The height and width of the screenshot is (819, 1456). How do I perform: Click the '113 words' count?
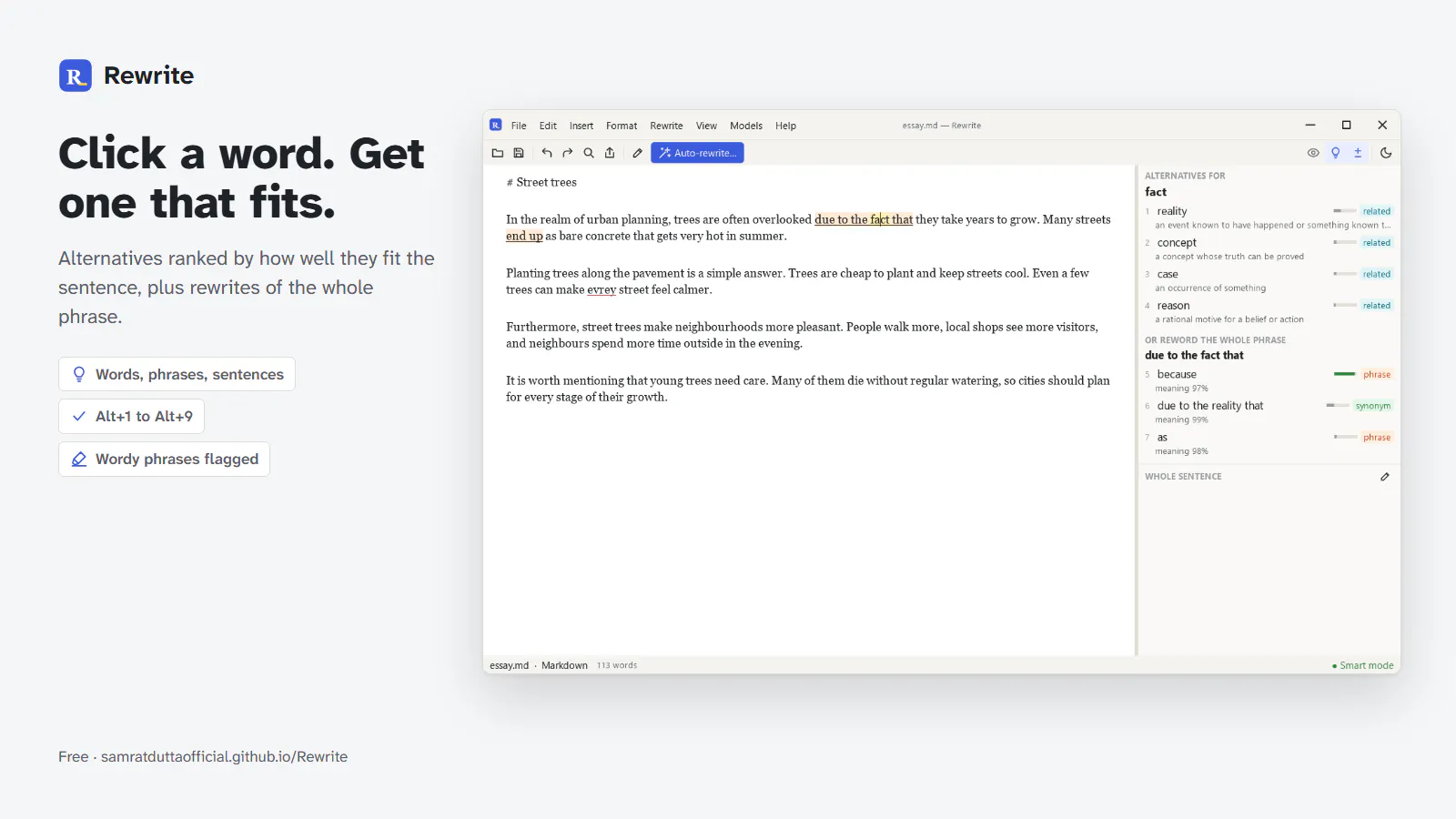click(617, 665)
